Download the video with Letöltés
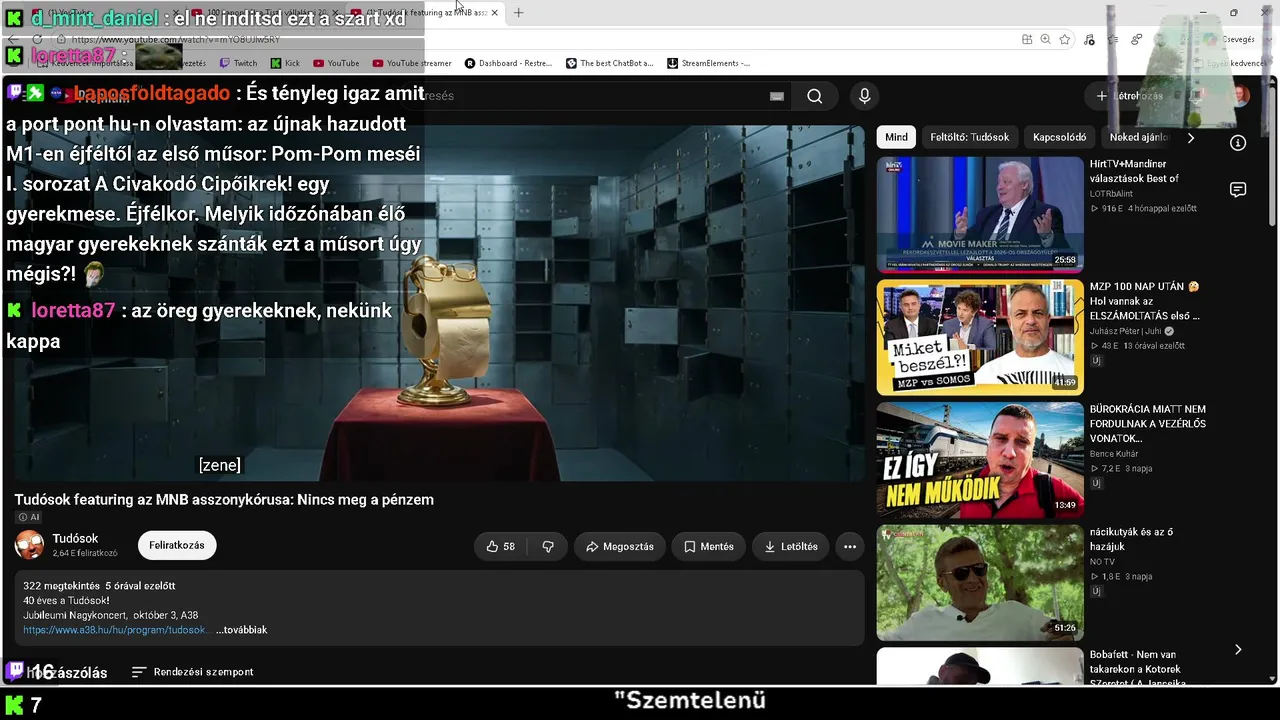The image size is (1280, 720). (x=791, y=546)
